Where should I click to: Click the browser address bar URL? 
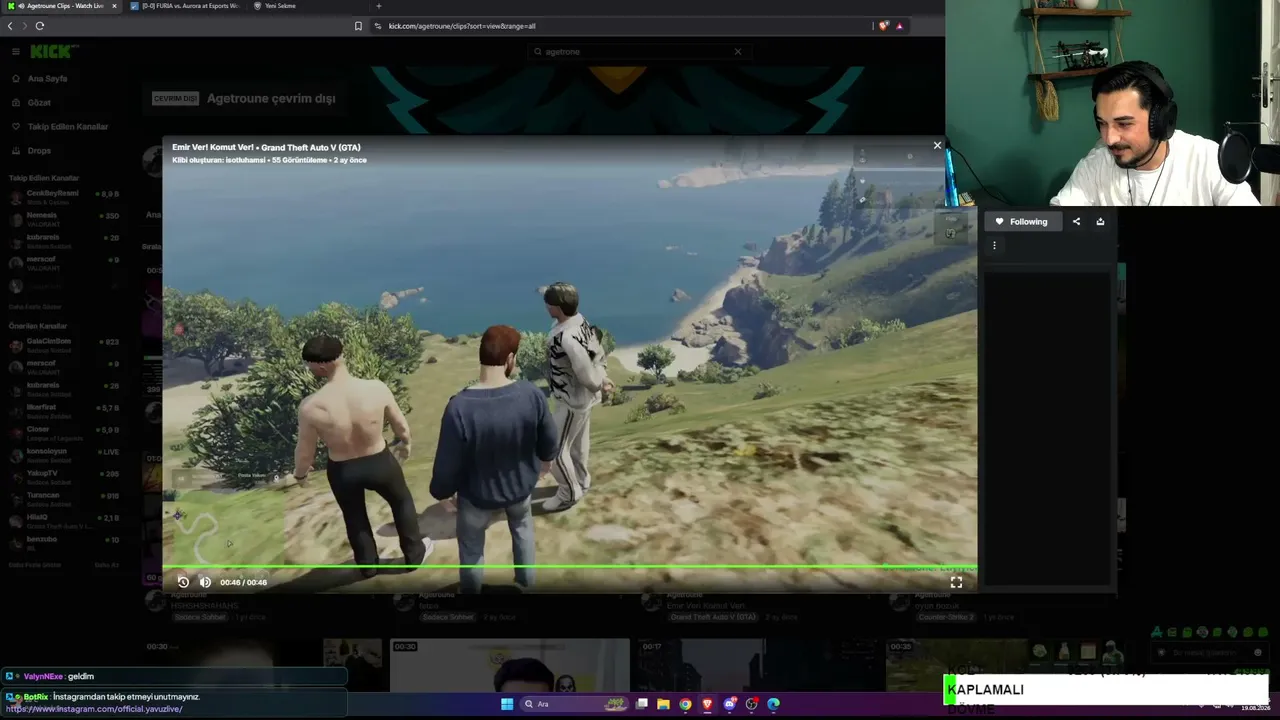(462, 26)
